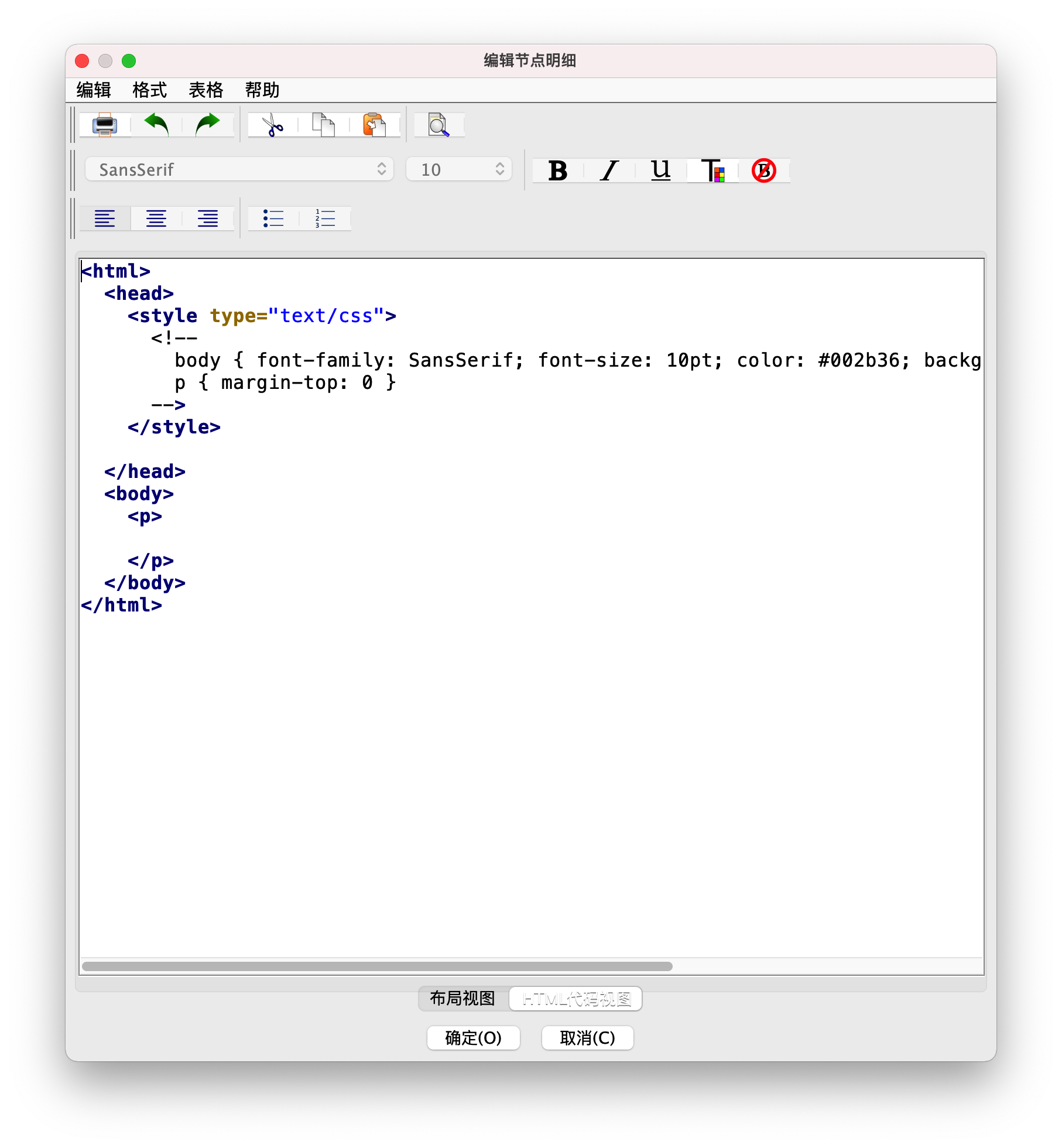Click the 'p { margin-top: 0 }' line
Screen dimensions: 1062x1148
(285, 382)
